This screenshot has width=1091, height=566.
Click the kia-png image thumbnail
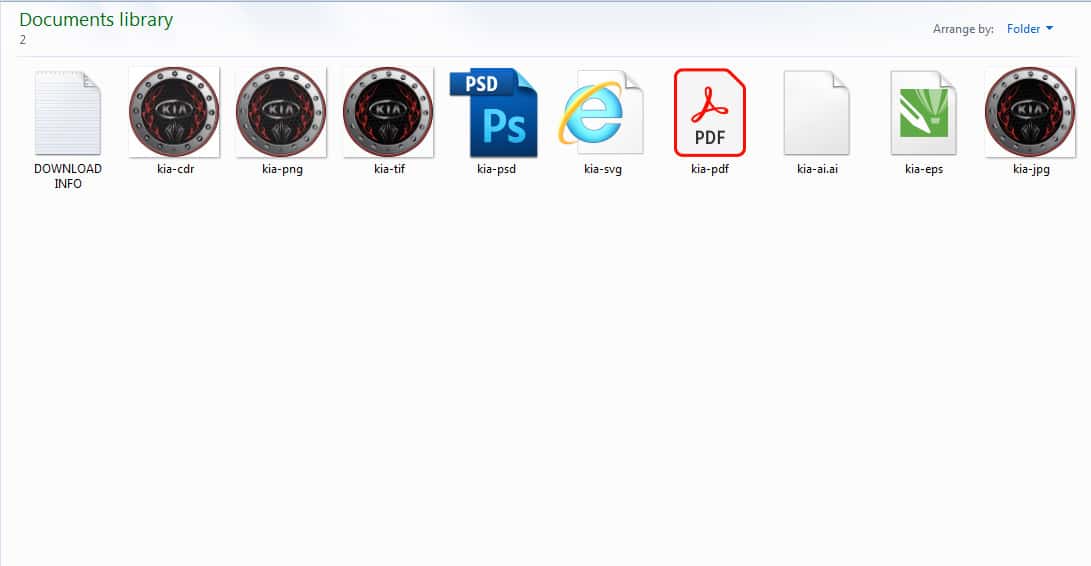(x=281, y=112)
